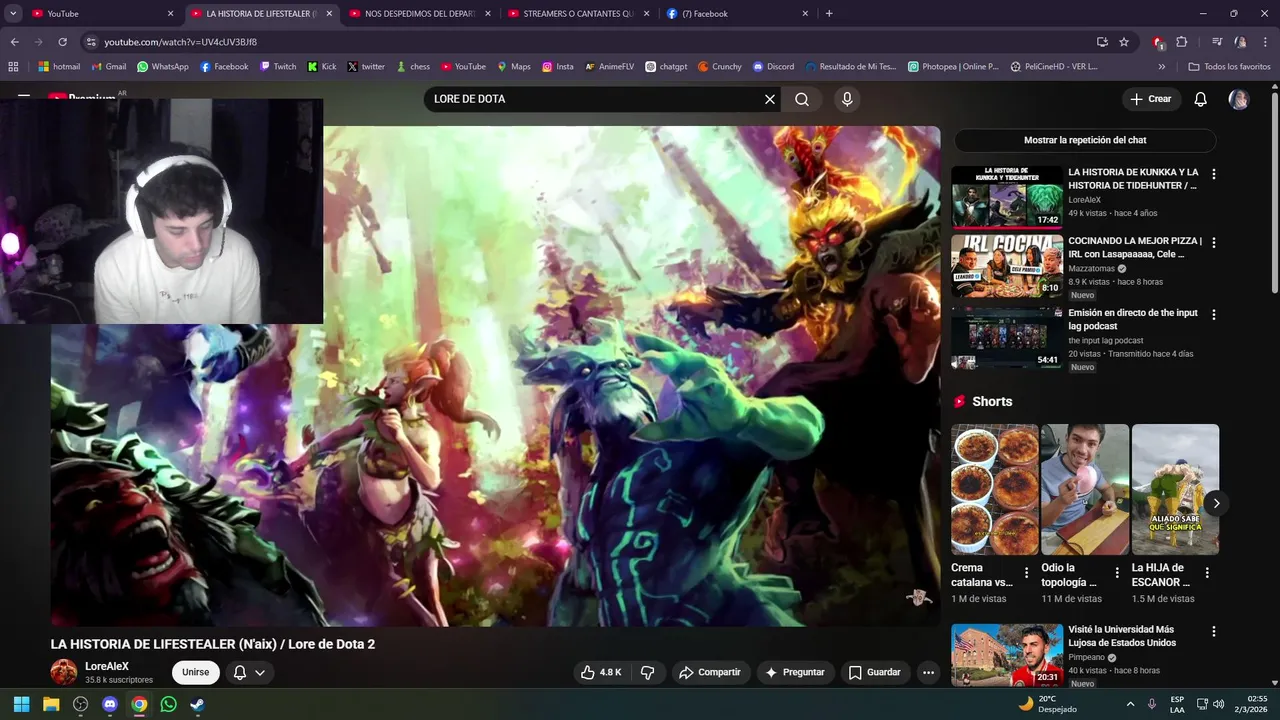Open the chatgpt bookmark

(666, 67)
